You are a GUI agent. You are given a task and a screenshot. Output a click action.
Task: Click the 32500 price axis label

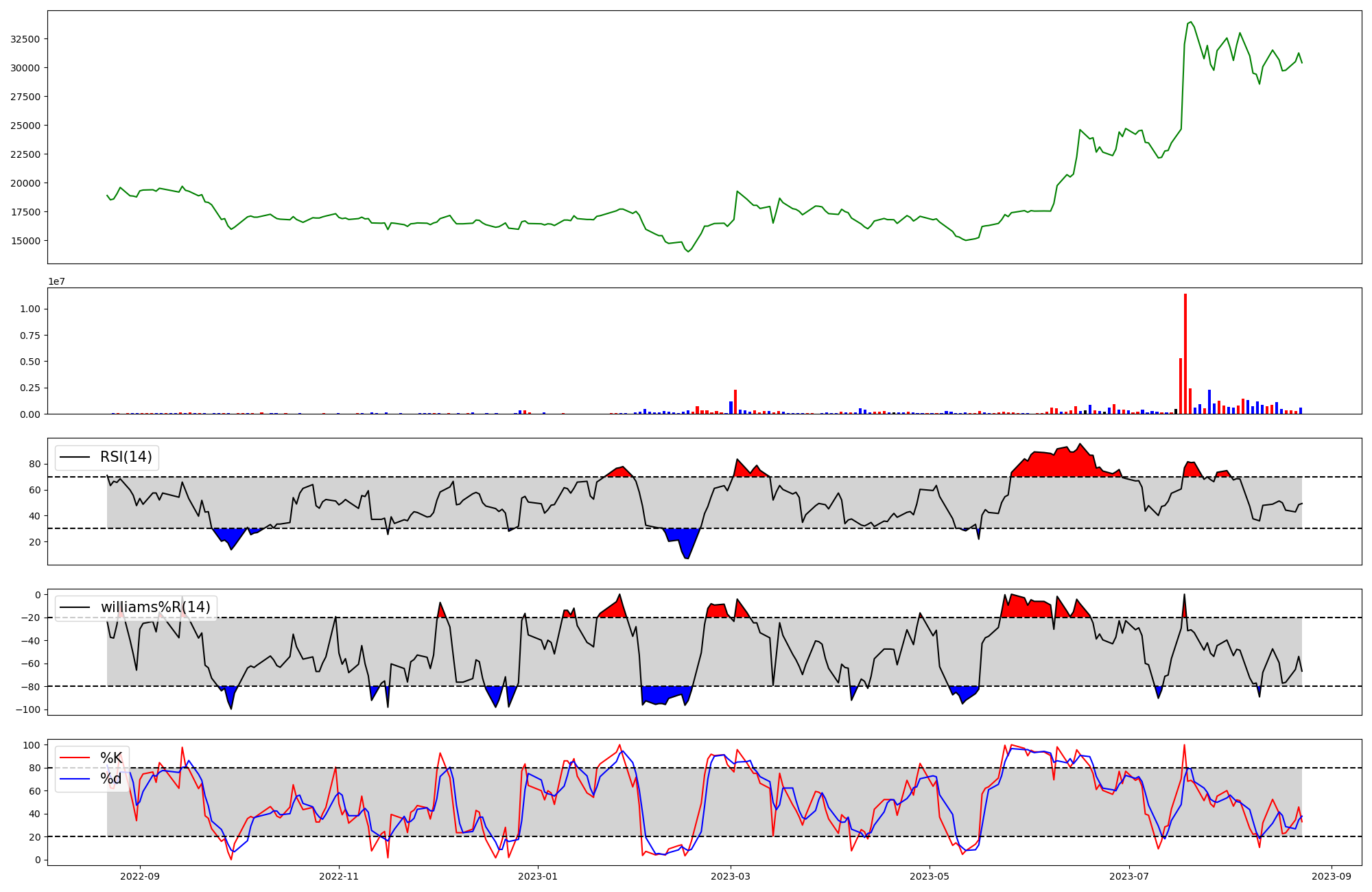coord(25,39)
